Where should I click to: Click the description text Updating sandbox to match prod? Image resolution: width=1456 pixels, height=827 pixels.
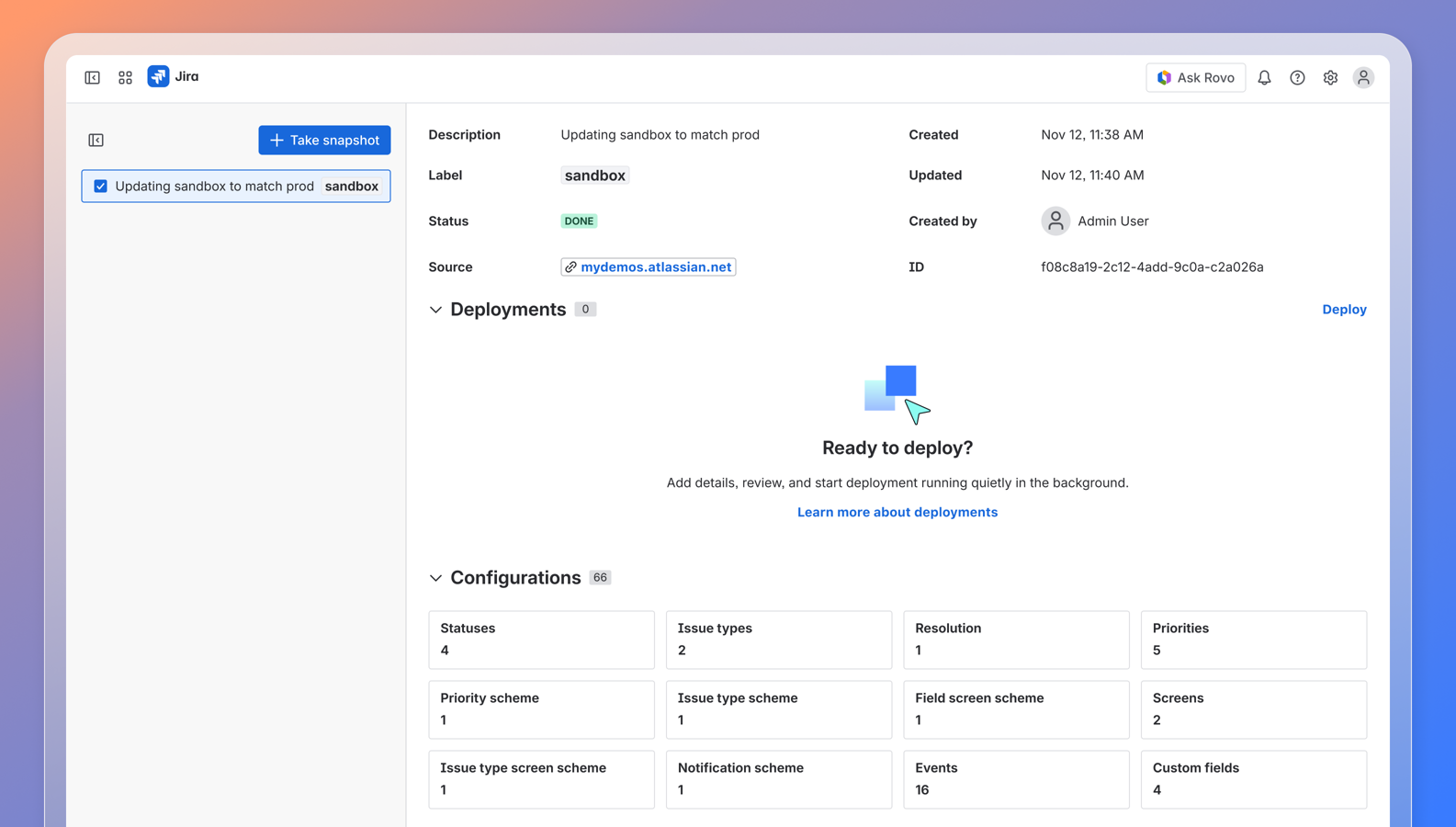point(660,135)
